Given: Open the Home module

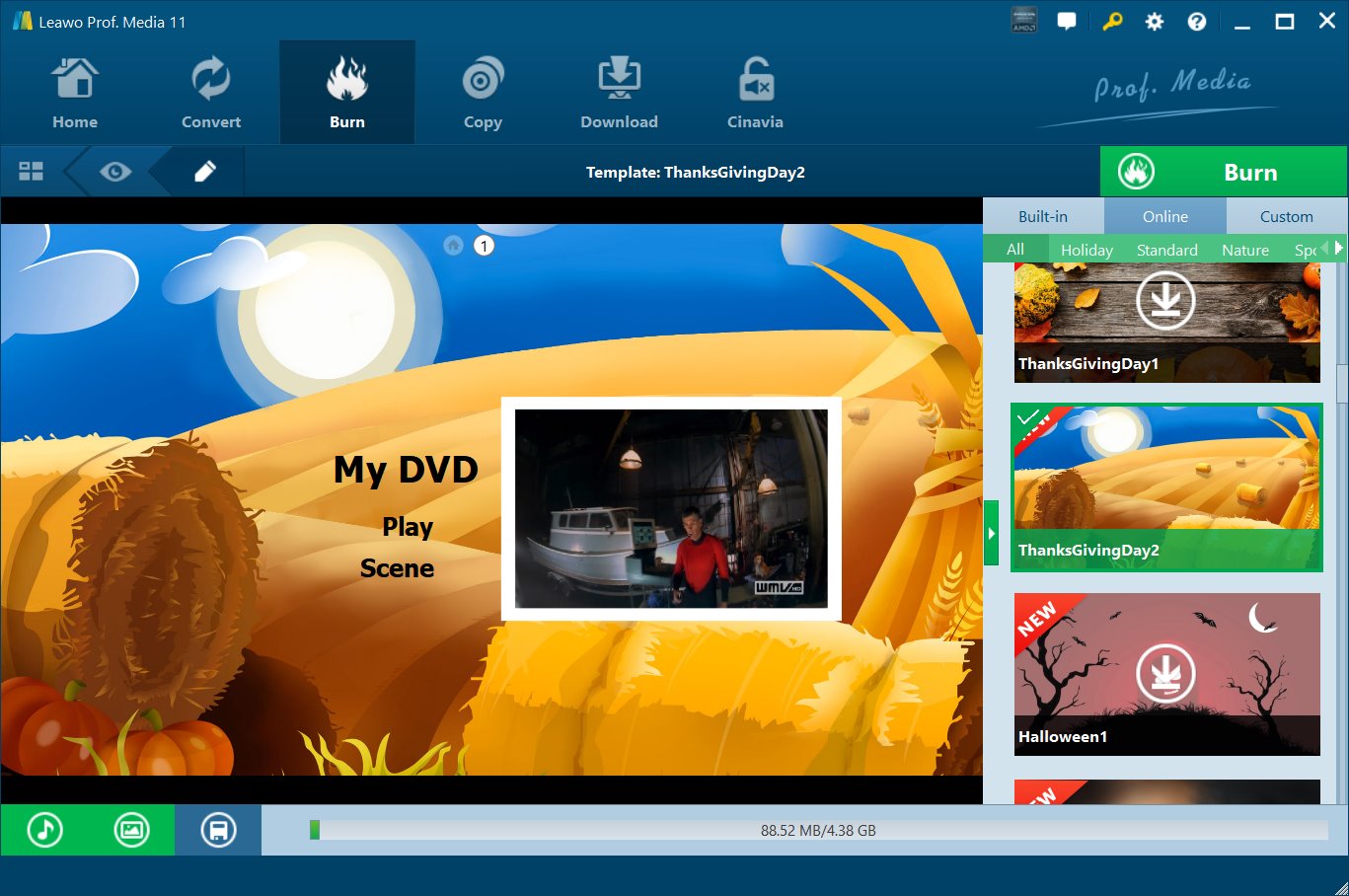Looking at the screenshot, I should pos(75,94).
